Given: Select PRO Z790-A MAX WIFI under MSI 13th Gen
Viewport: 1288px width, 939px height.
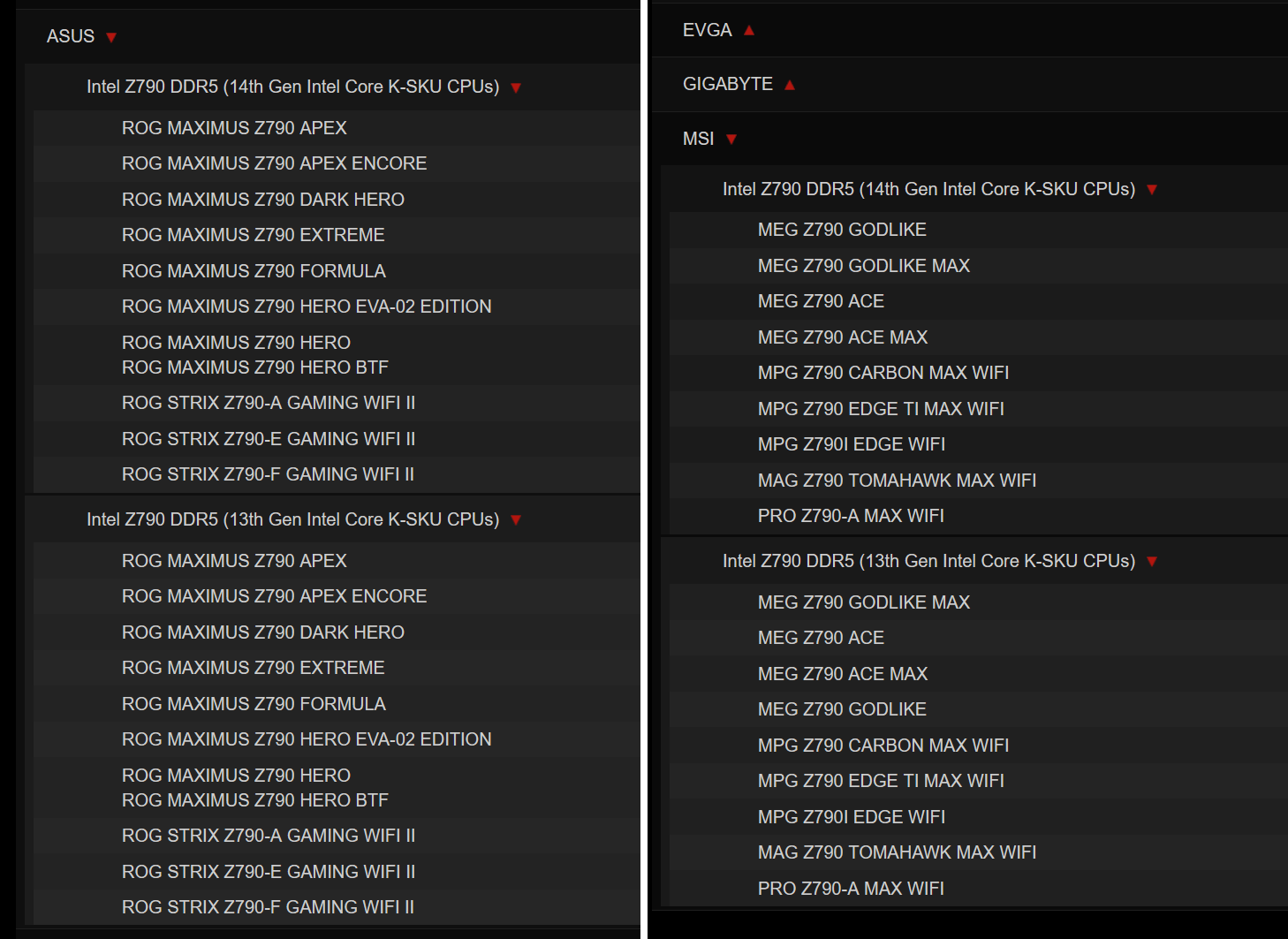Looking at the screenshot, I should coord(851,889).
